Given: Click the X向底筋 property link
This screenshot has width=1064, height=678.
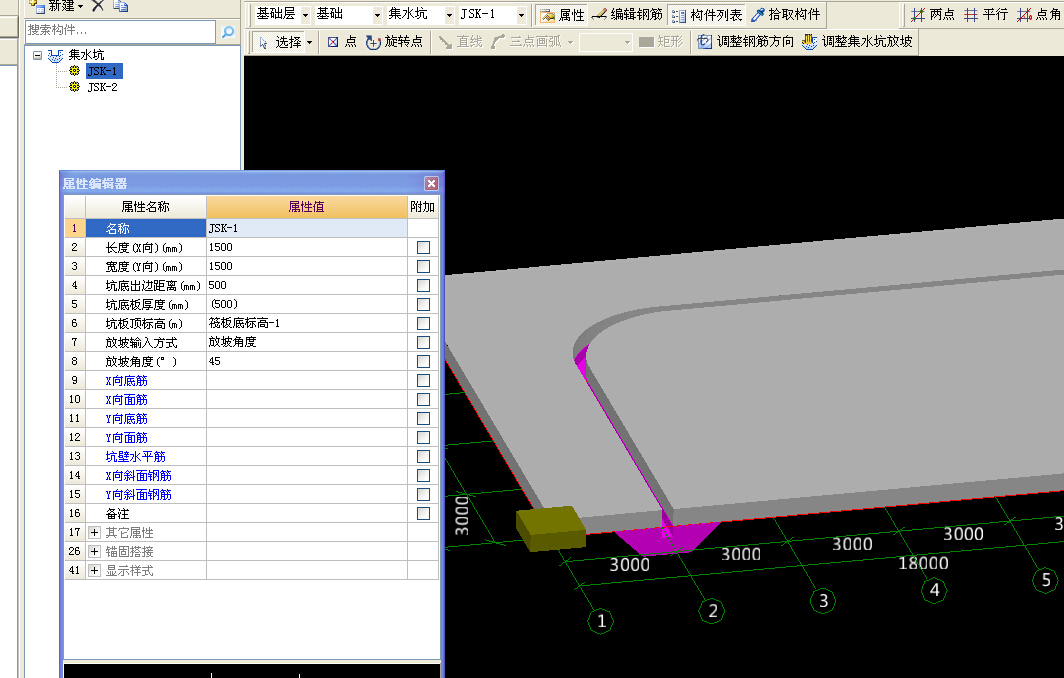Looking at the screenshot, I should pyautogui.click(x=126, y=381).
